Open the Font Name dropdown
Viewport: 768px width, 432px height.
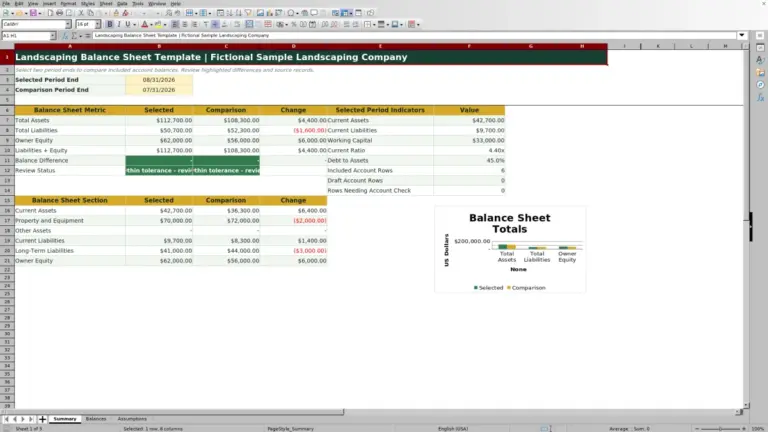tap(68, 24)
